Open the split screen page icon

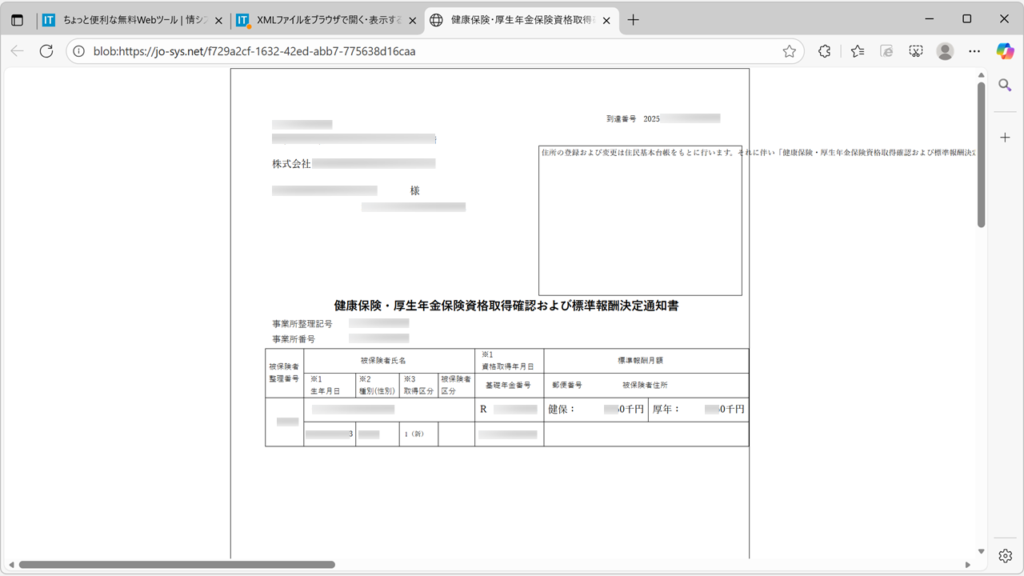pos(885,51)
